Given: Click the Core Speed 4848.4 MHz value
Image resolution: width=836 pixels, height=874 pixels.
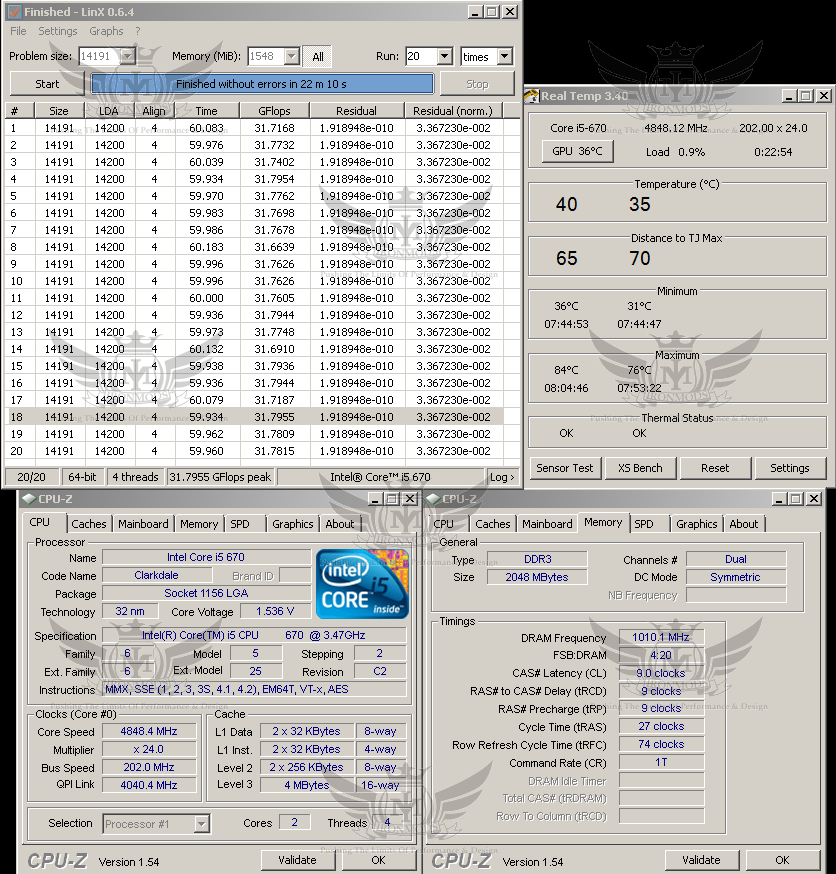Looking at the screenshot, I should (x=149, y=731).
